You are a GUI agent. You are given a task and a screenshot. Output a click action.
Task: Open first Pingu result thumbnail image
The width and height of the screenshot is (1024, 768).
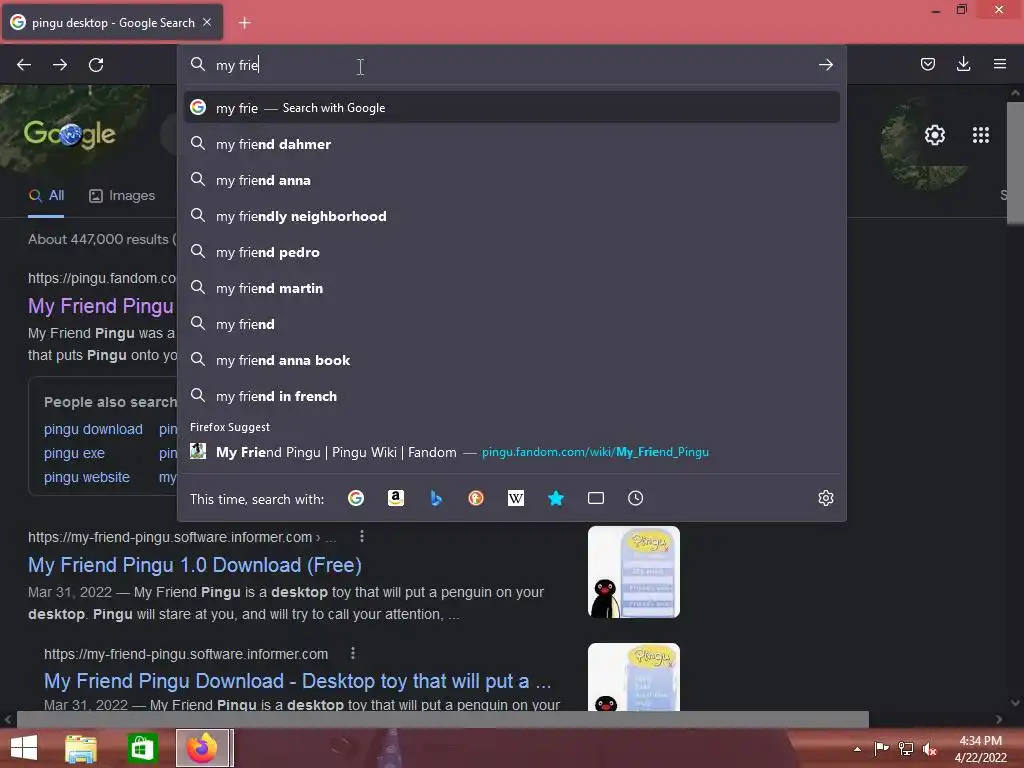point(633,572)
